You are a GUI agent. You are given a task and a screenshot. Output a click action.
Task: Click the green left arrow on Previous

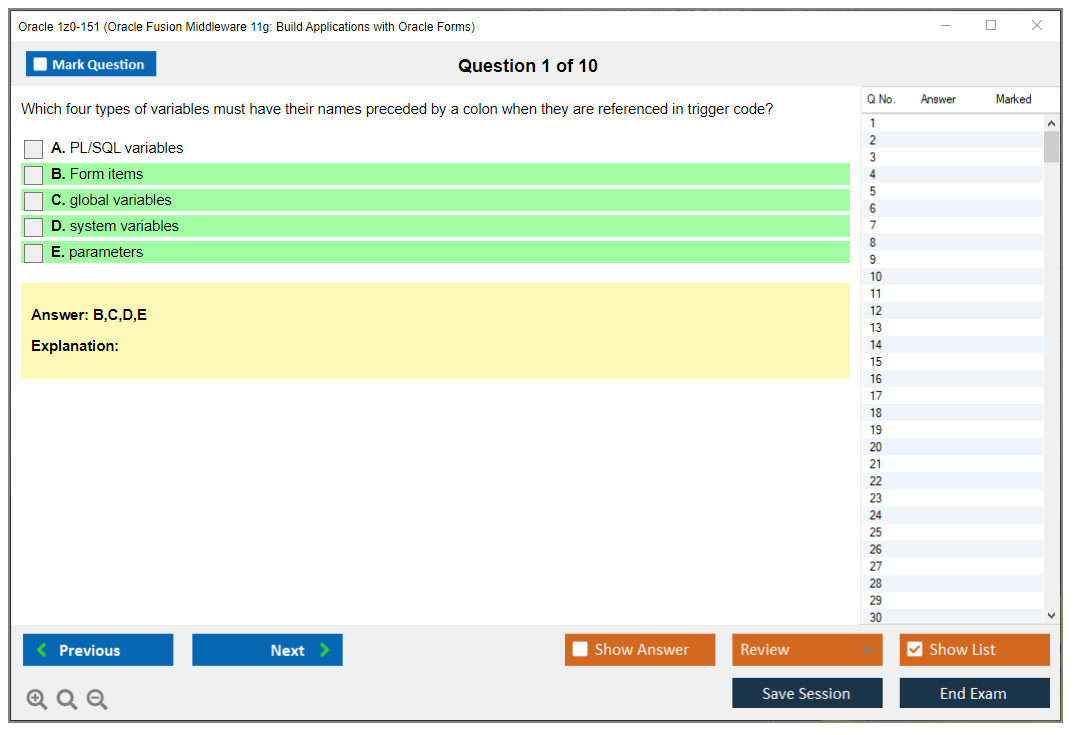pyautogui.click(x=41, y=650)
